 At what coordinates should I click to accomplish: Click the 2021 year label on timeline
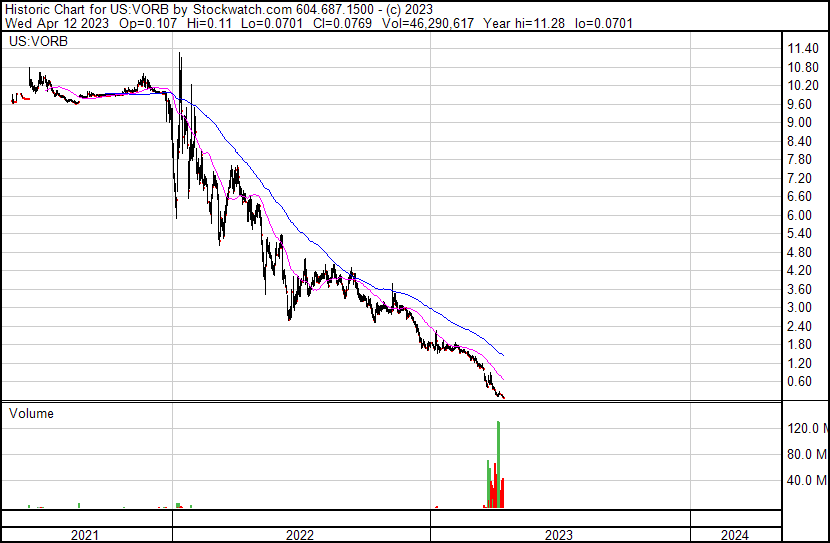point(86,535)
